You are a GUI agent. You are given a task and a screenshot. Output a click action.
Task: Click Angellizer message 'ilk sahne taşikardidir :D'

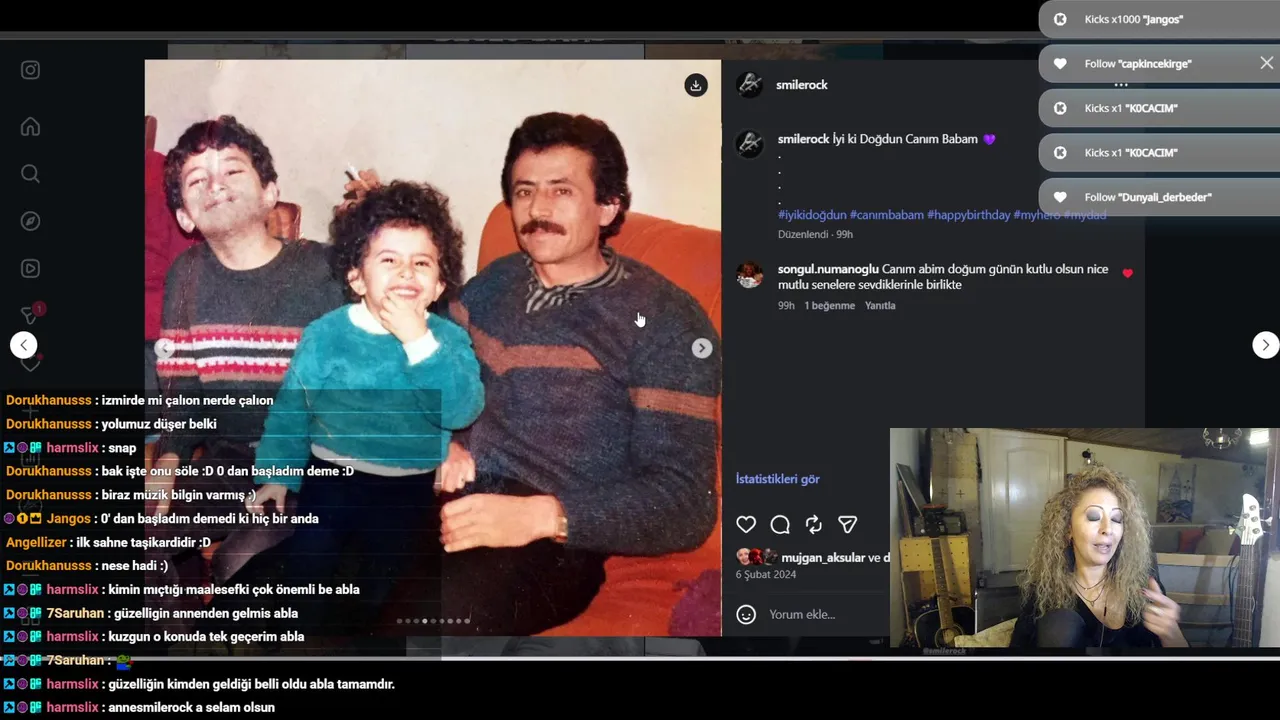(x=144, y=543)
